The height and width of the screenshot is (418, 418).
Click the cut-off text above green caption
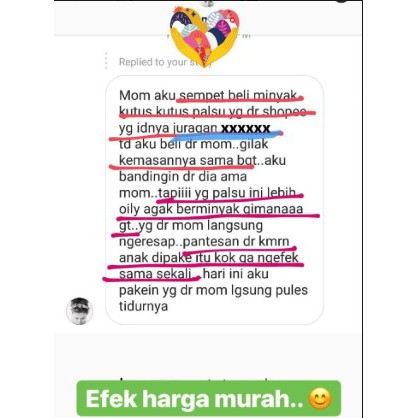point(195,379)
